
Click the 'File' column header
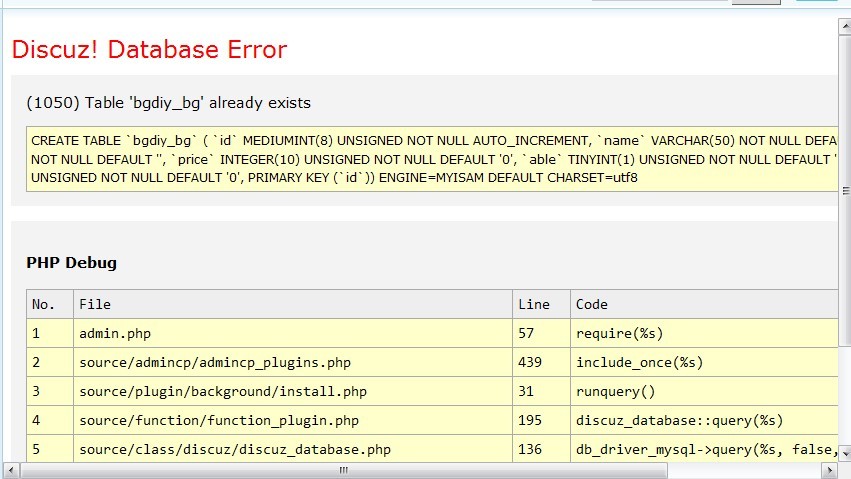(293, 304)
